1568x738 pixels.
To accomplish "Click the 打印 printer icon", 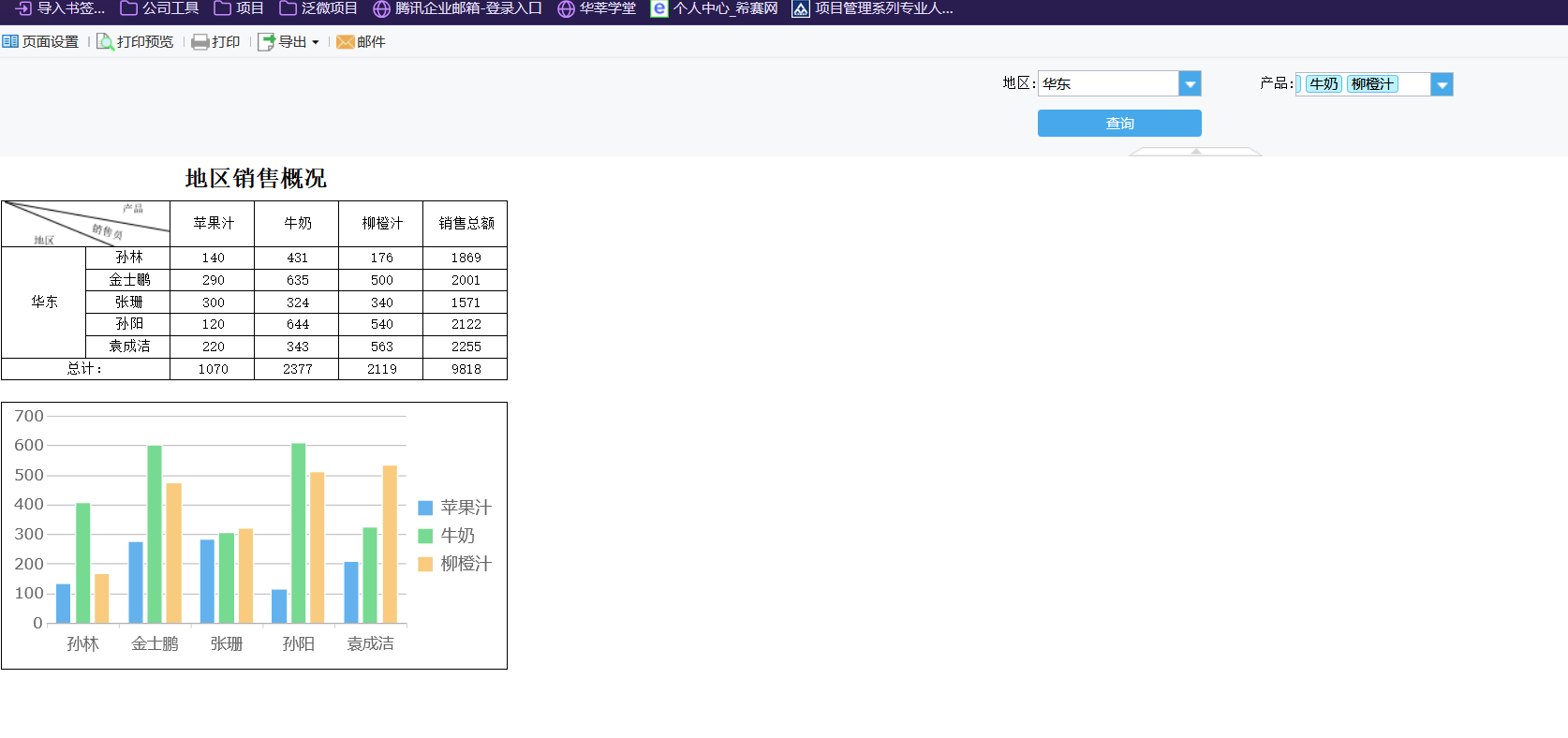I will click(200, 42).
